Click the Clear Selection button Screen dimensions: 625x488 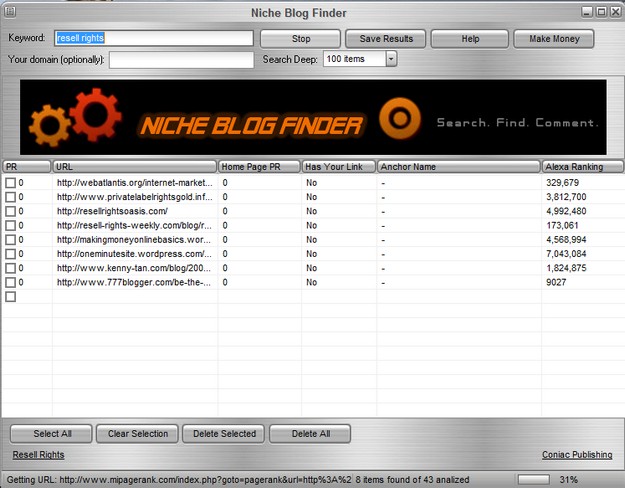pos(138,434)
